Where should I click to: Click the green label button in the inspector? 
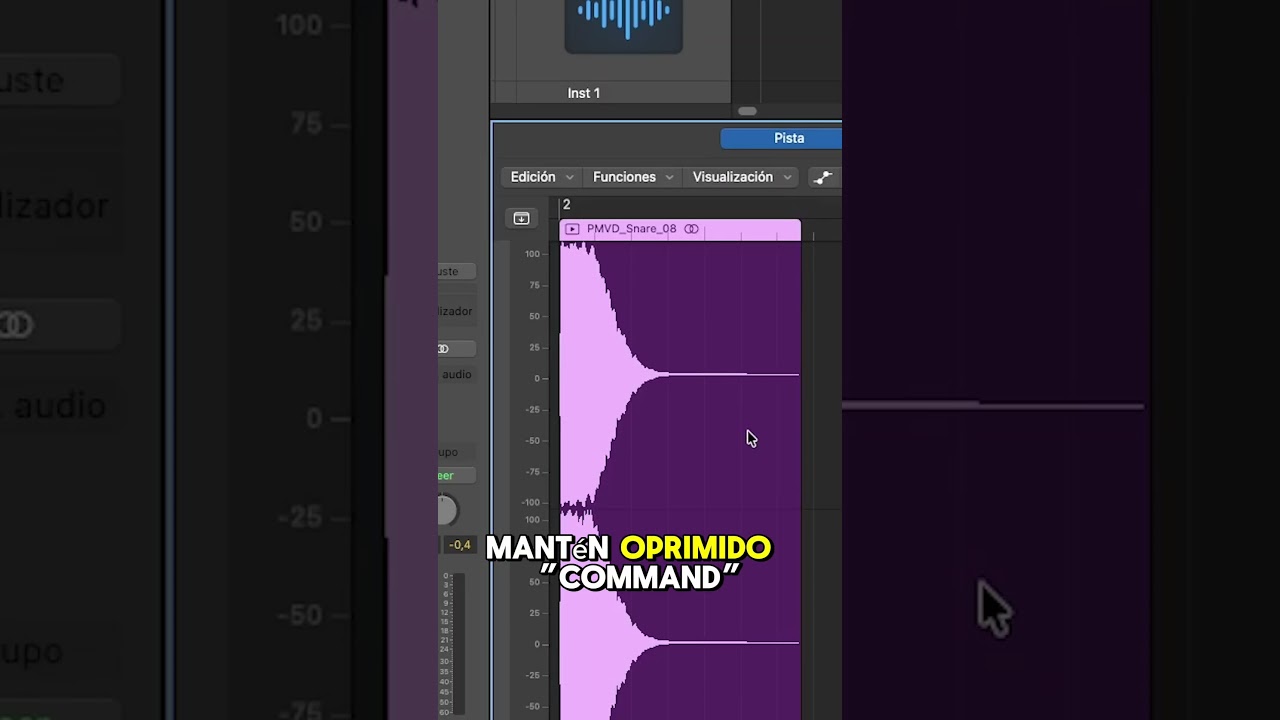pos(457,475)
